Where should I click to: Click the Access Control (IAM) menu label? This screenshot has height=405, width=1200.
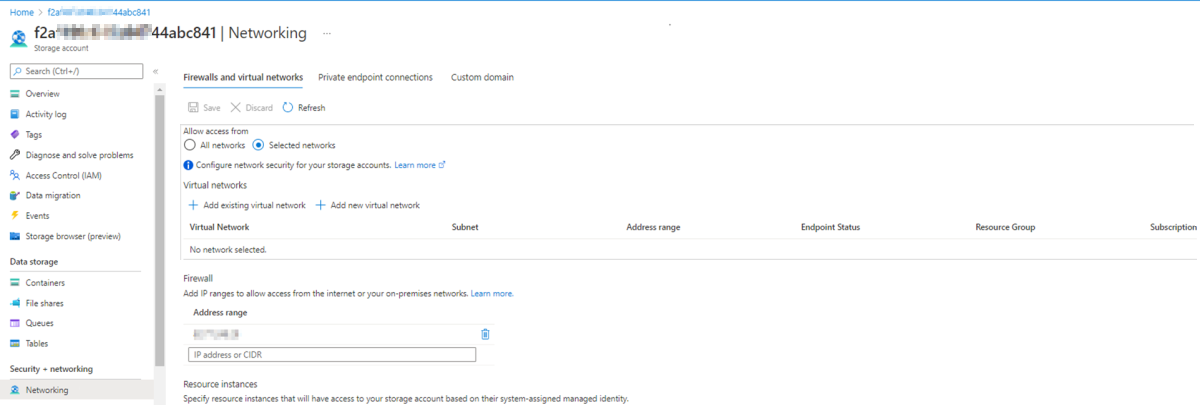[64, 175]
